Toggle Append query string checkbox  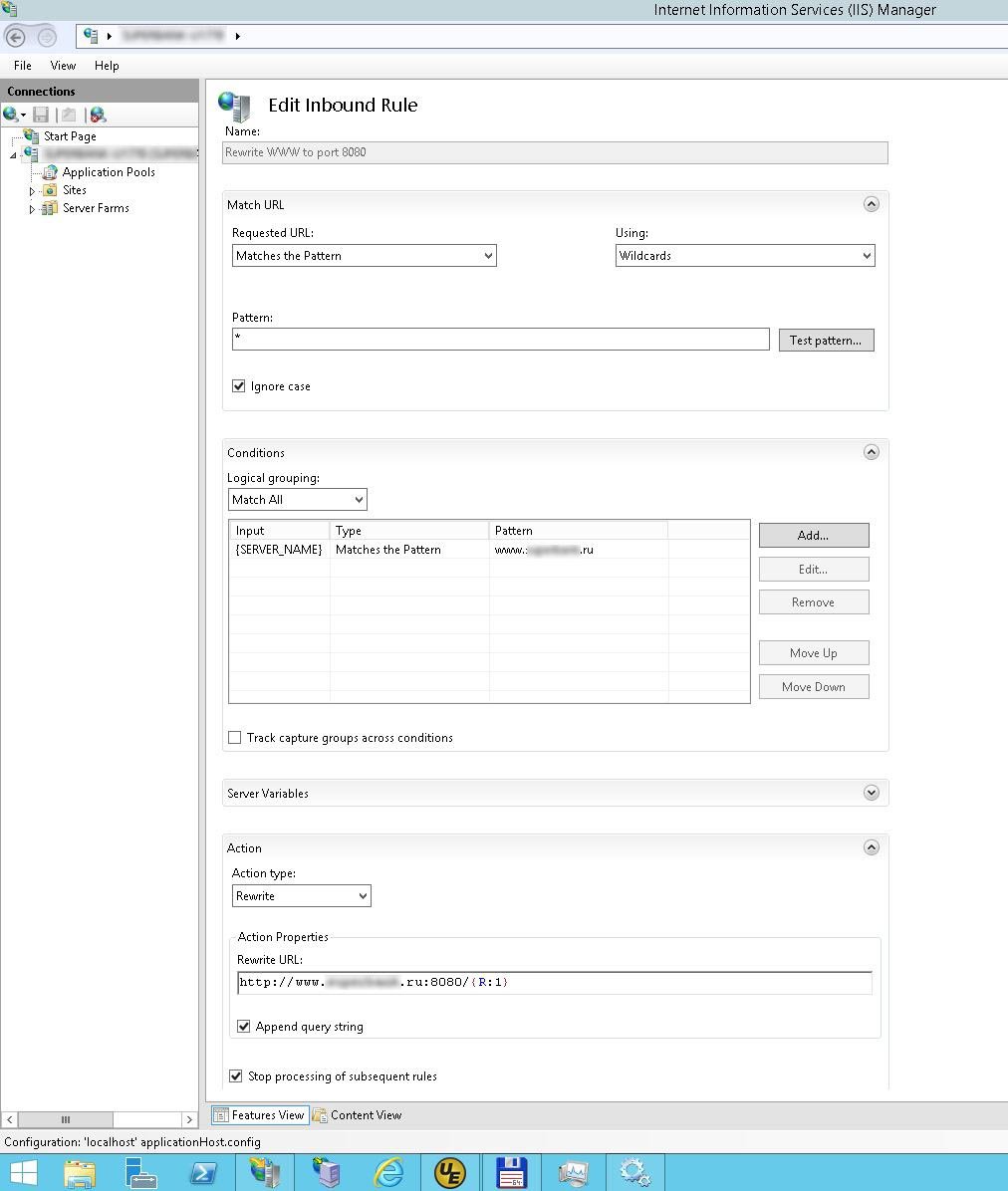point(243,1026)
